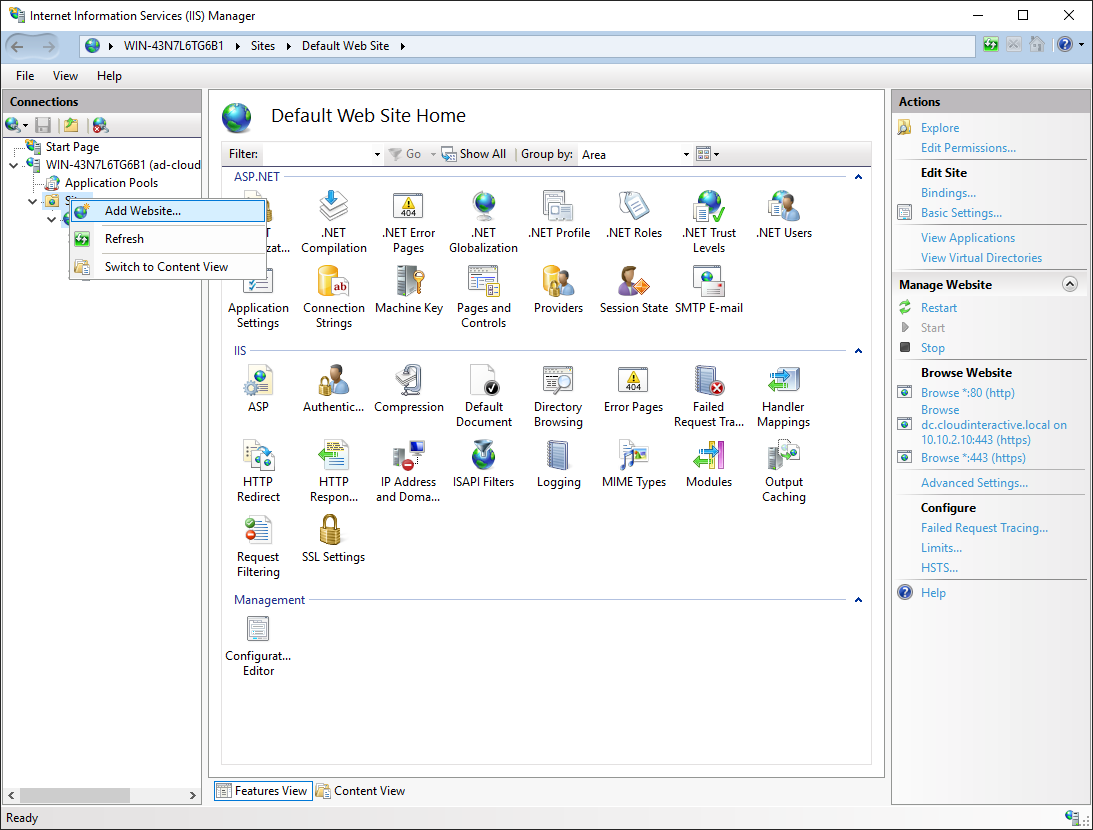Open the HTTP Redirect feature
The width and height of the screenshot is (1093, 830).
(258, 471)
